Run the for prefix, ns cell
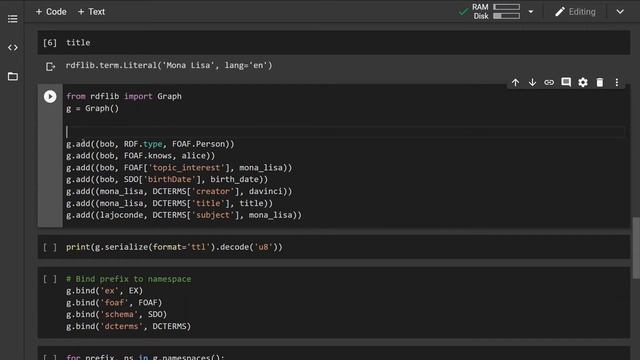 (50, 357)
